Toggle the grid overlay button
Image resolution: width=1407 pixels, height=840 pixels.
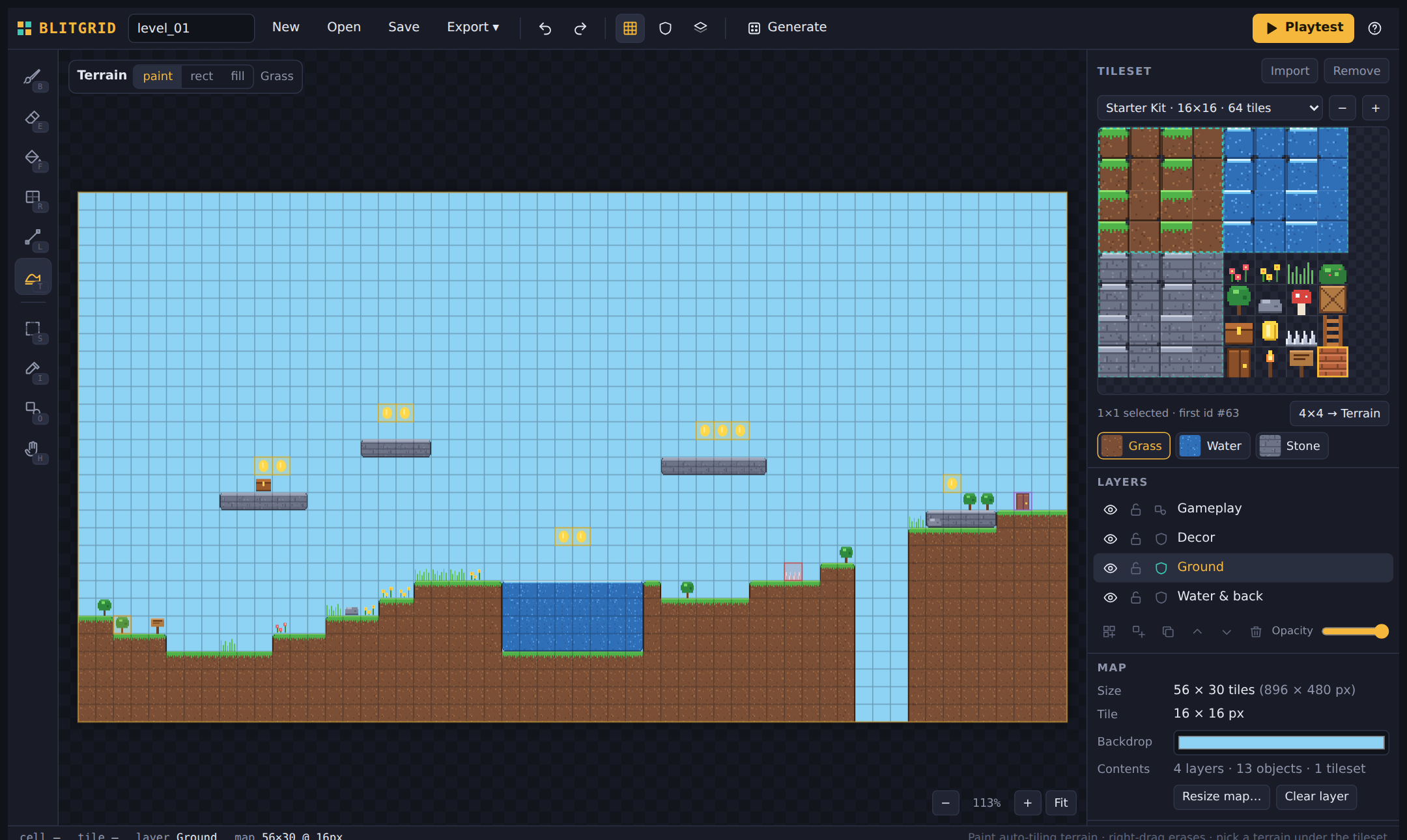point(630,28)
